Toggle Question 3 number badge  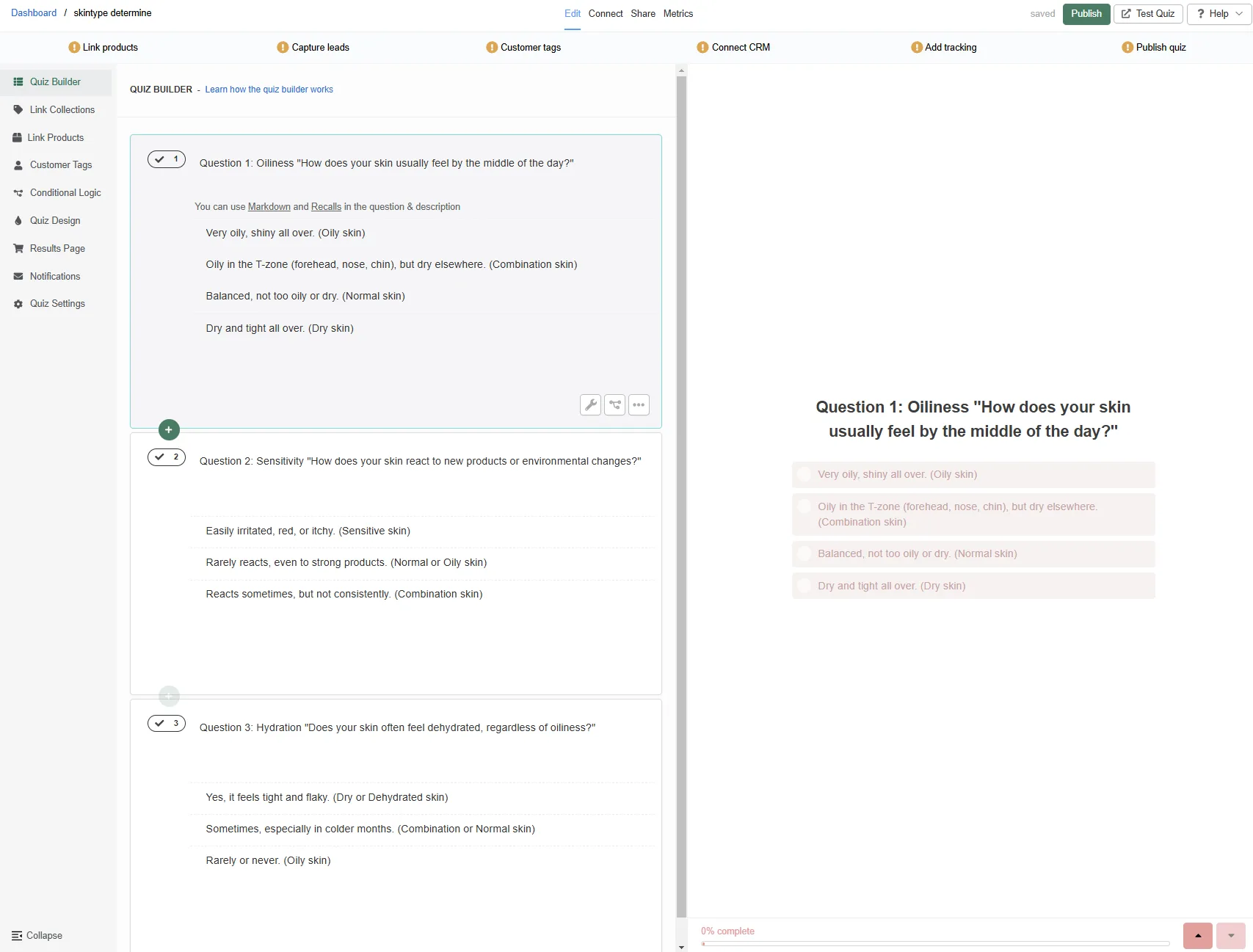tap(167, 724)
